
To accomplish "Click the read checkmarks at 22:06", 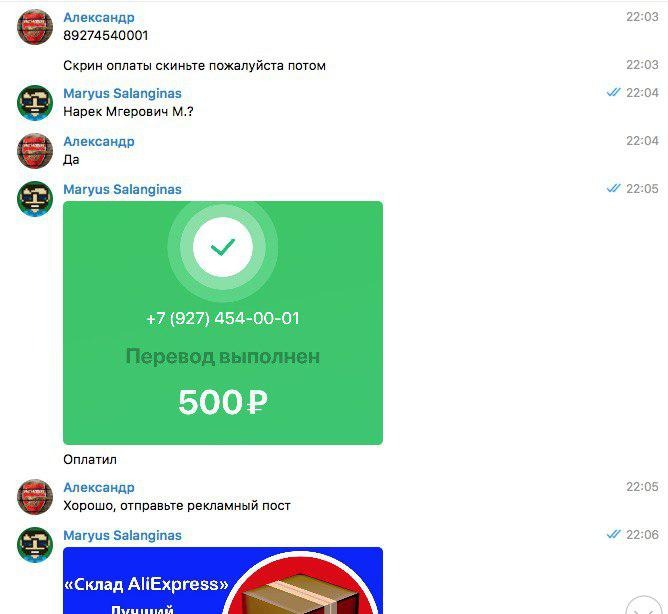I will click(x=613, y=534).
